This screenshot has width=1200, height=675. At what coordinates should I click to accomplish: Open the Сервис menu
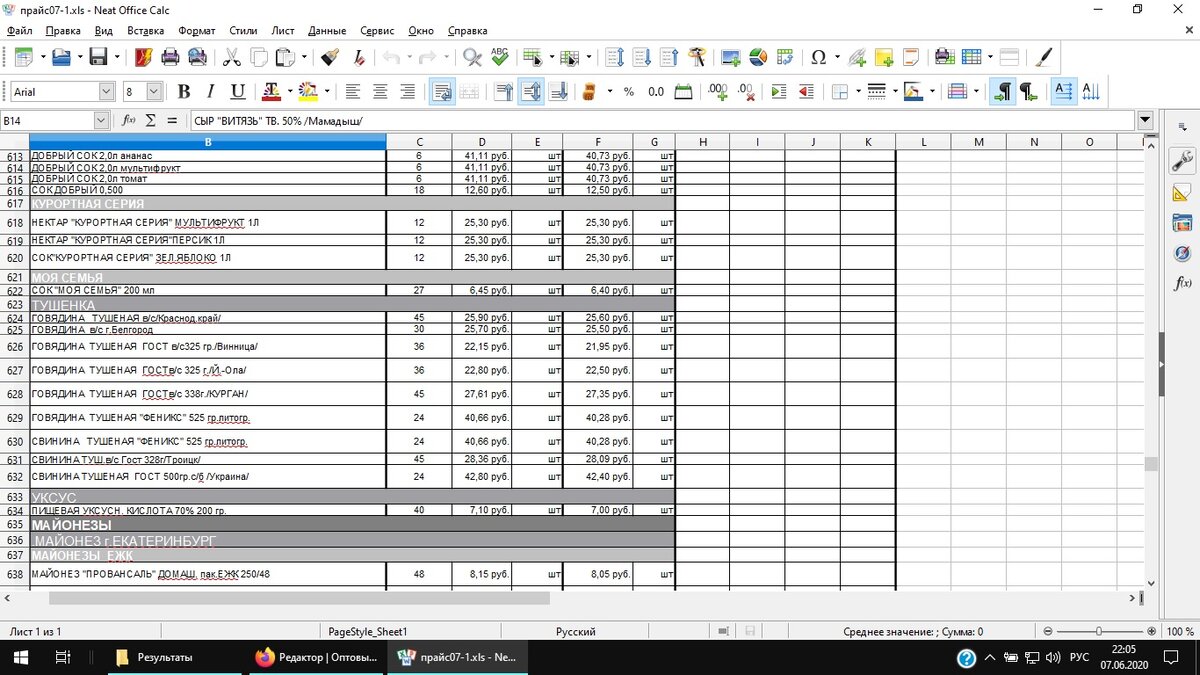[x=377, y=31]
